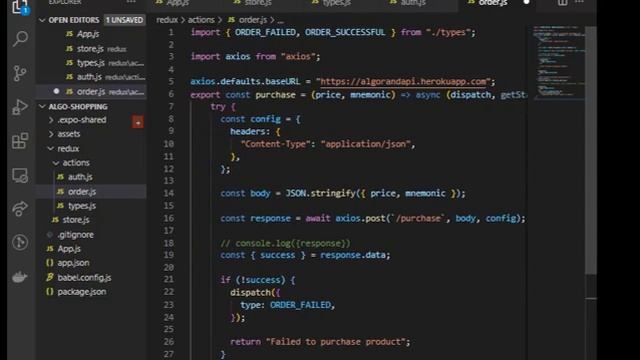Click the code minimap overview
This screenshot has width=640, height=360.
[558, 62]
